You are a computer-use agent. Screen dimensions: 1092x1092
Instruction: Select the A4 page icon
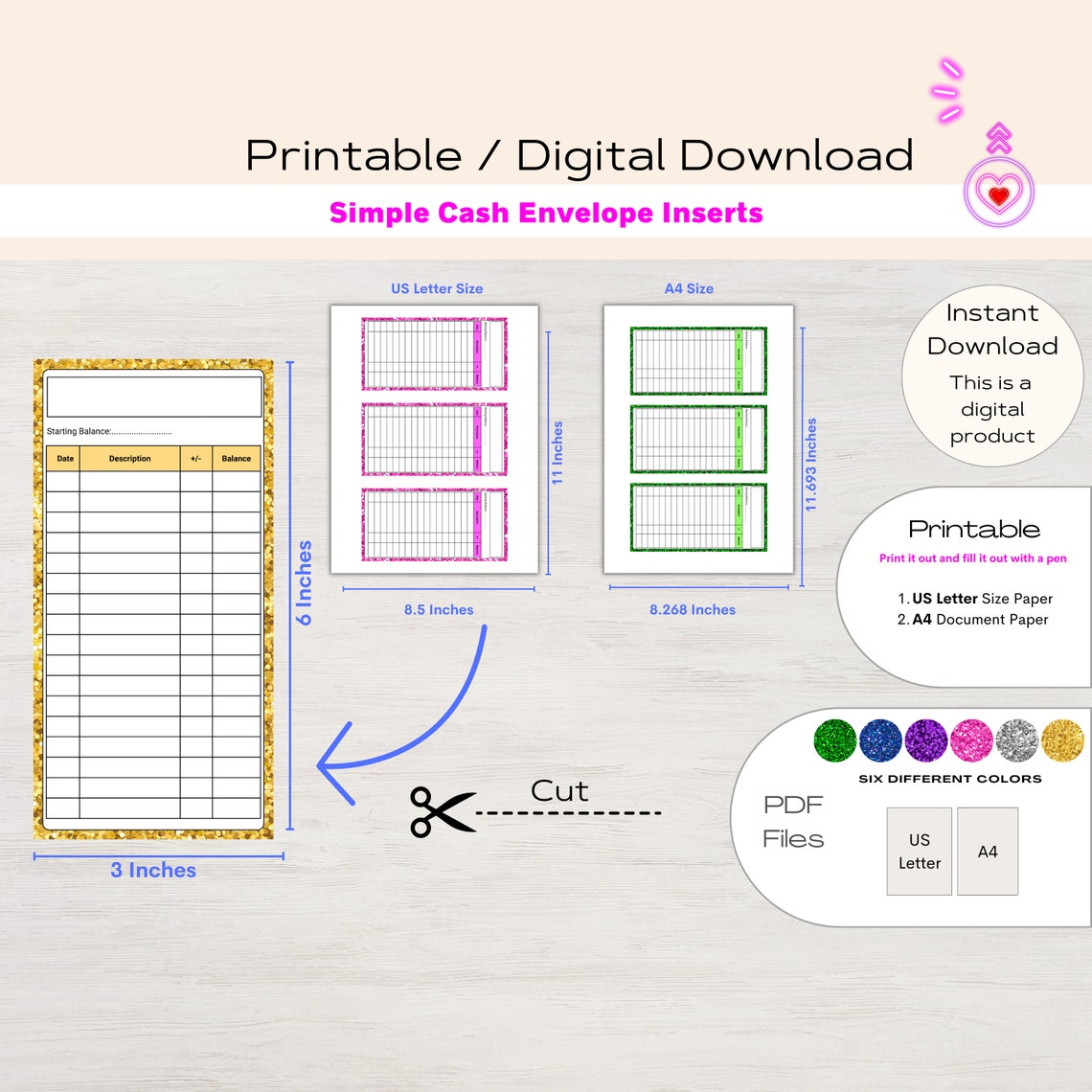(987, 851)
